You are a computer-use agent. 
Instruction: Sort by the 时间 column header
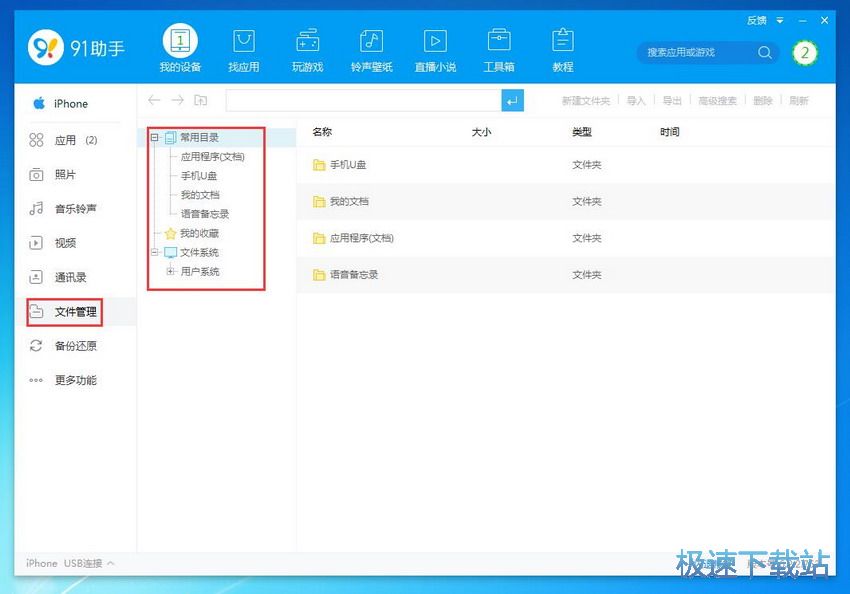point(669,132)
